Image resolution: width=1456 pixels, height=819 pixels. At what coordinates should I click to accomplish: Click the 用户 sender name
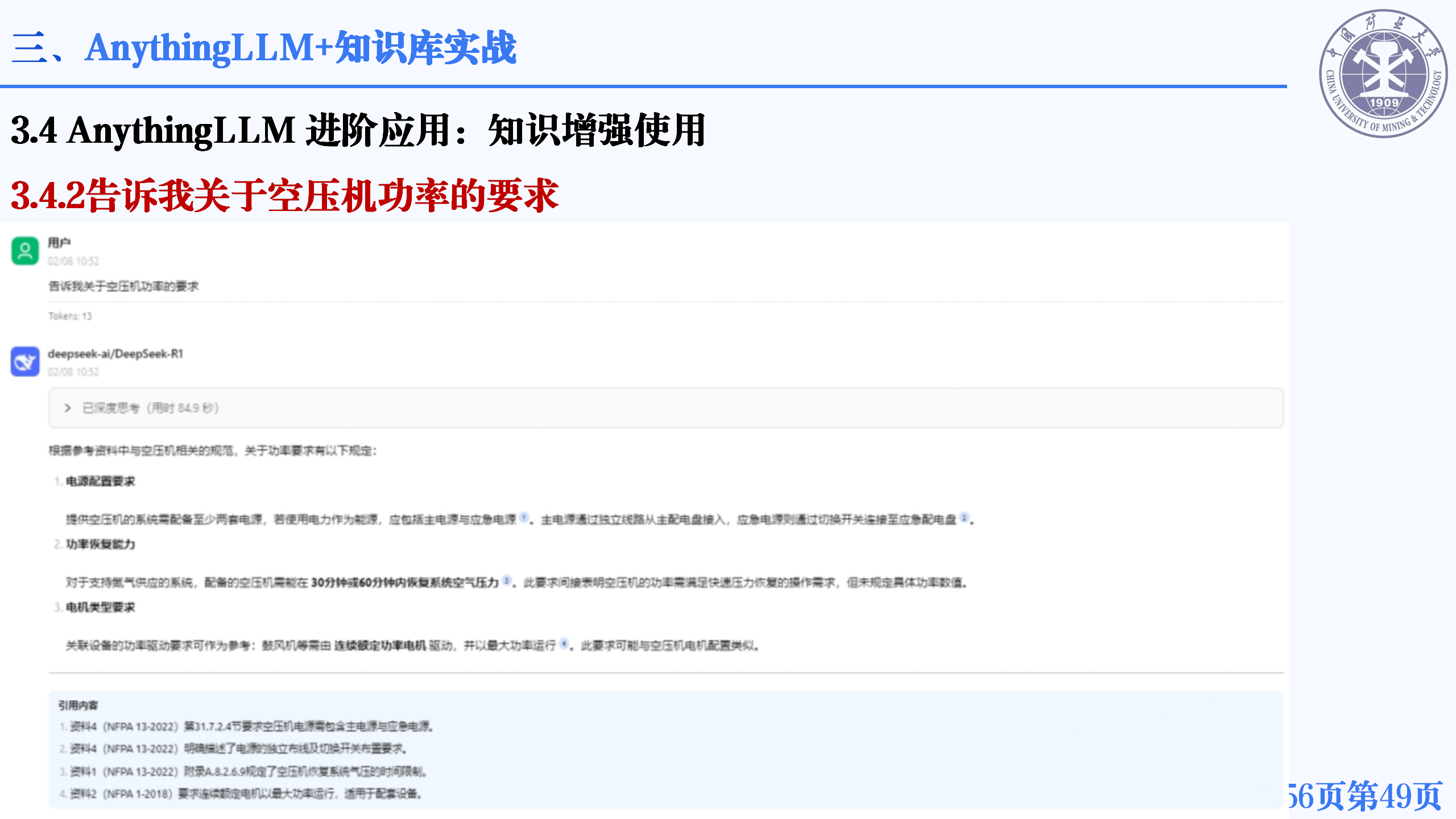[59, 243]
